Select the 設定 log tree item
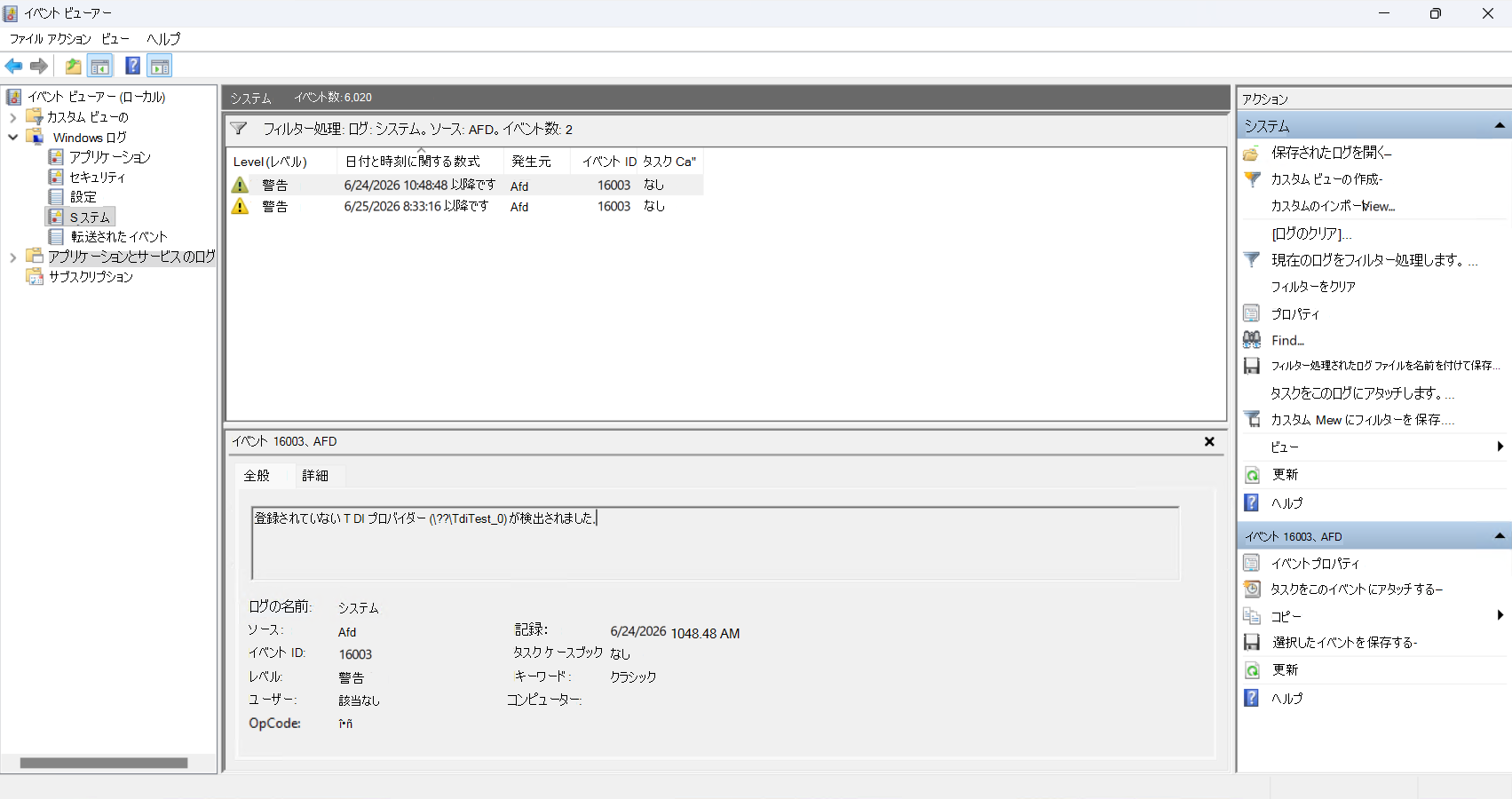Screen dimensions: 1512x799 pos(83,197)
